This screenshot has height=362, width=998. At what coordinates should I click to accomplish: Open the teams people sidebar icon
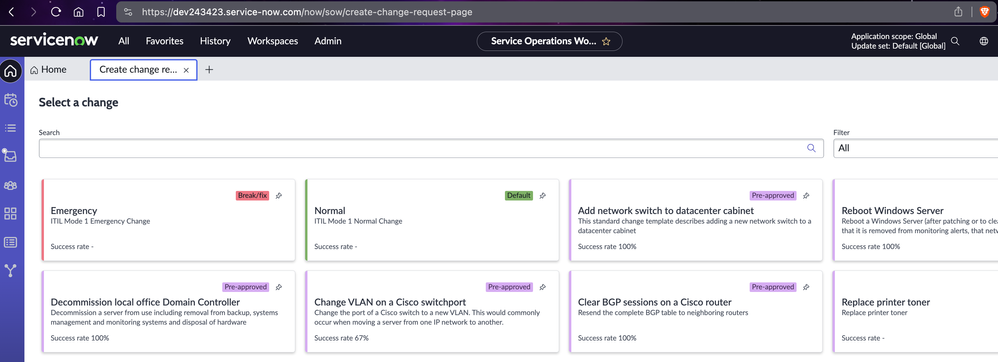[x=11, y=185]
